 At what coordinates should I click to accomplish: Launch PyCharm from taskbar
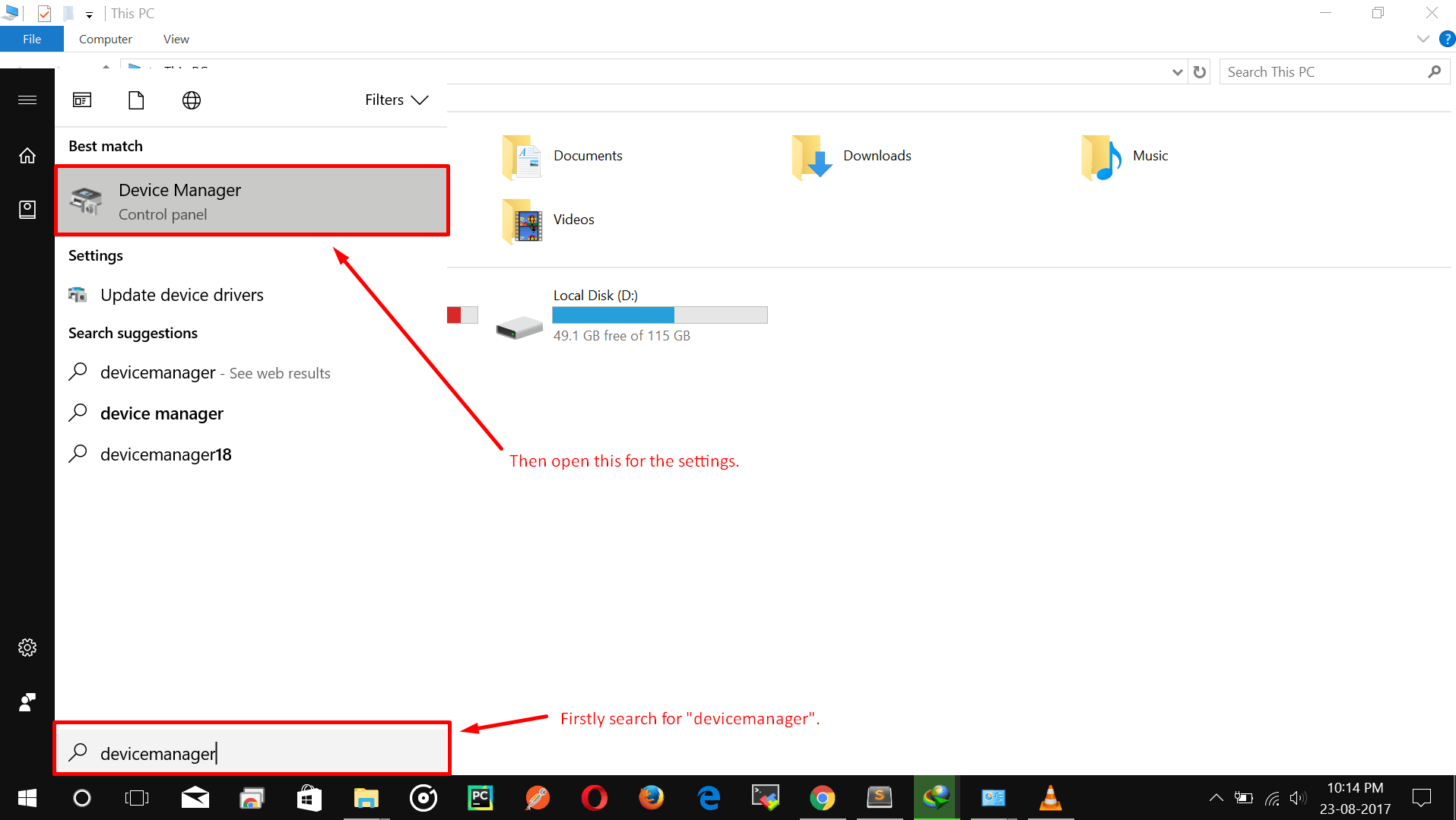click(481, 798)
